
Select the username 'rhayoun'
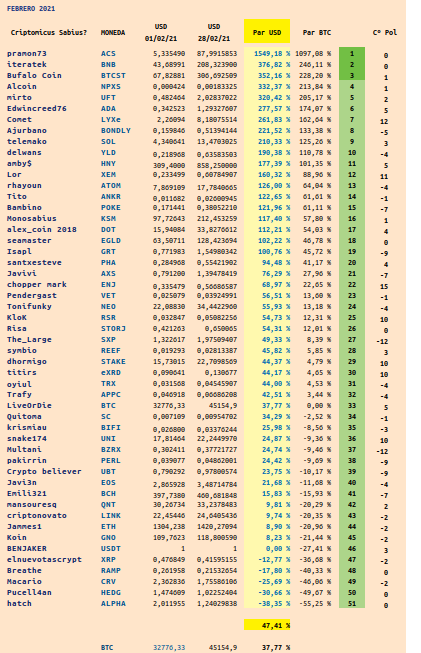pyautogui.click(x=24, y=185)
